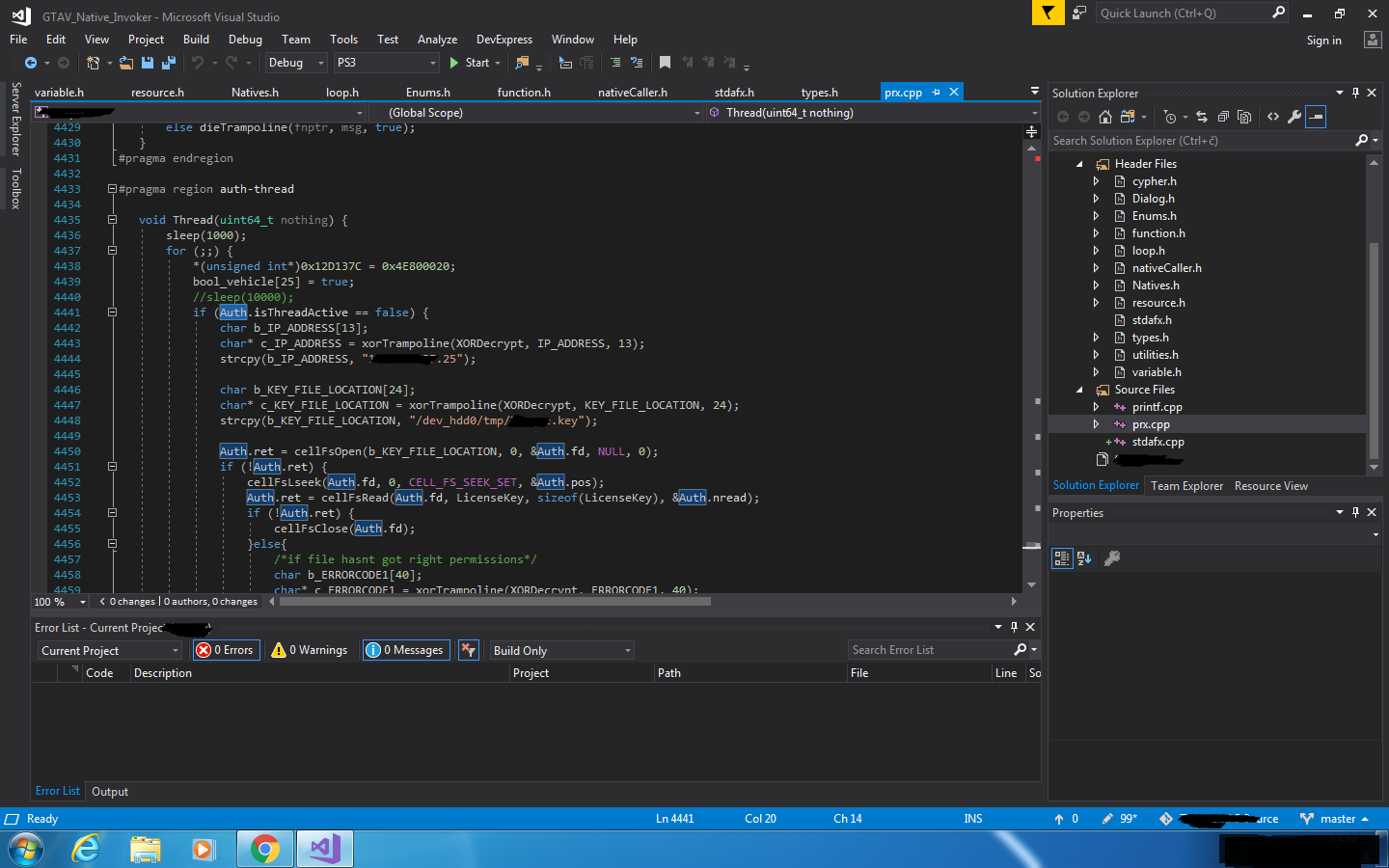This screenshot has height=868, width=1389.
Task: Click the Save All icon
Action: coord(169,63)
